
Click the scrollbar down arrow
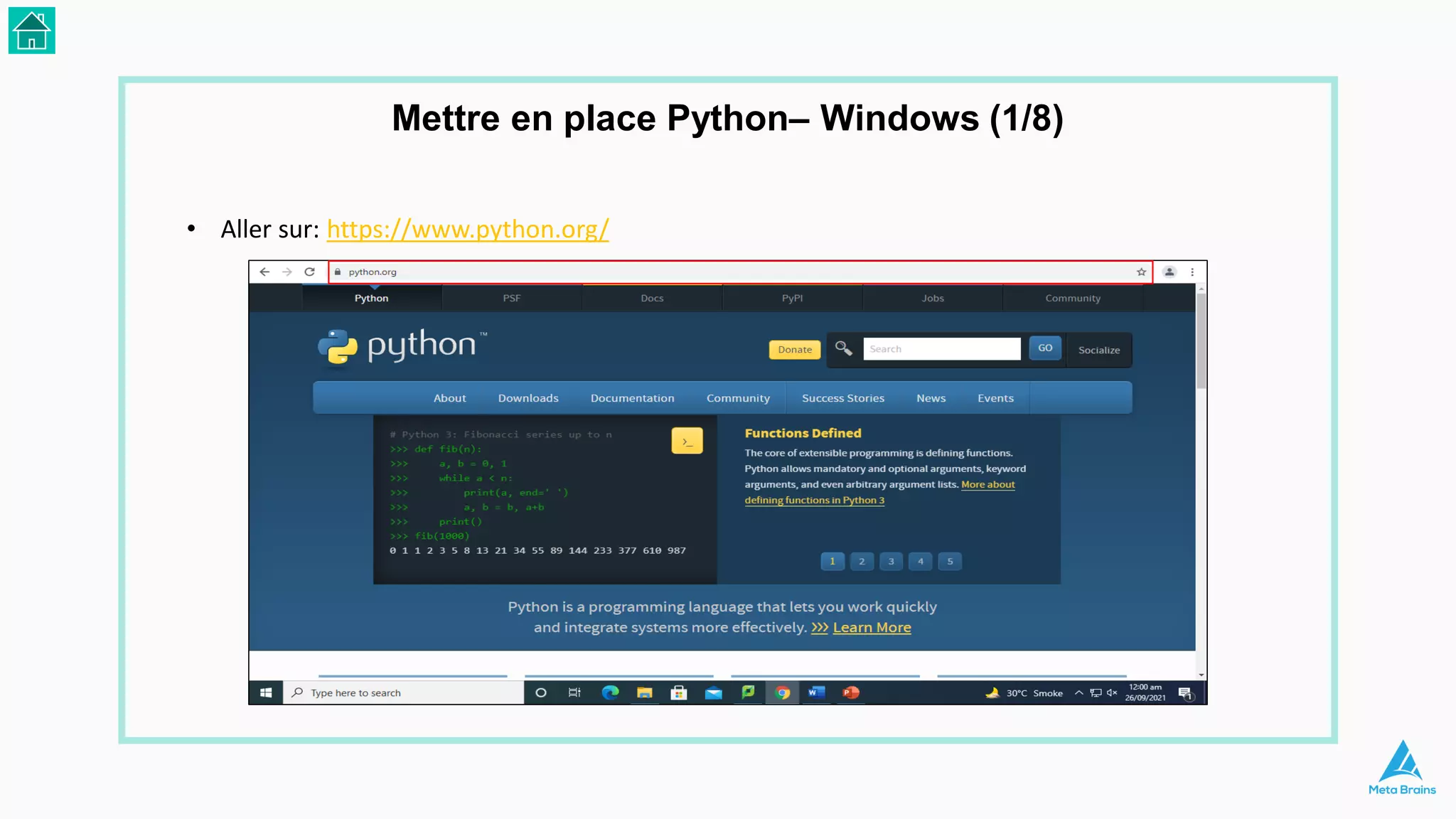[x=1201, y=675]
